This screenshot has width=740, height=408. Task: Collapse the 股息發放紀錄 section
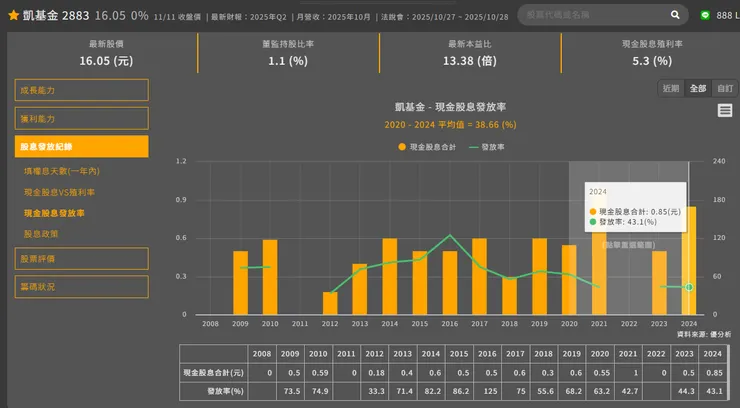[82, 147]
